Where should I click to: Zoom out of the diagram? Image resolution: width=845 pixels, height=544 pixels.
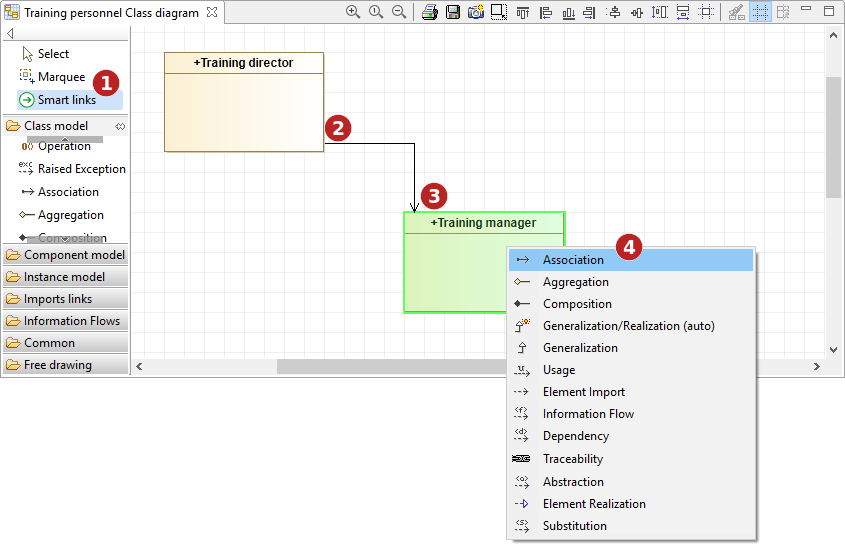[399, 12]
